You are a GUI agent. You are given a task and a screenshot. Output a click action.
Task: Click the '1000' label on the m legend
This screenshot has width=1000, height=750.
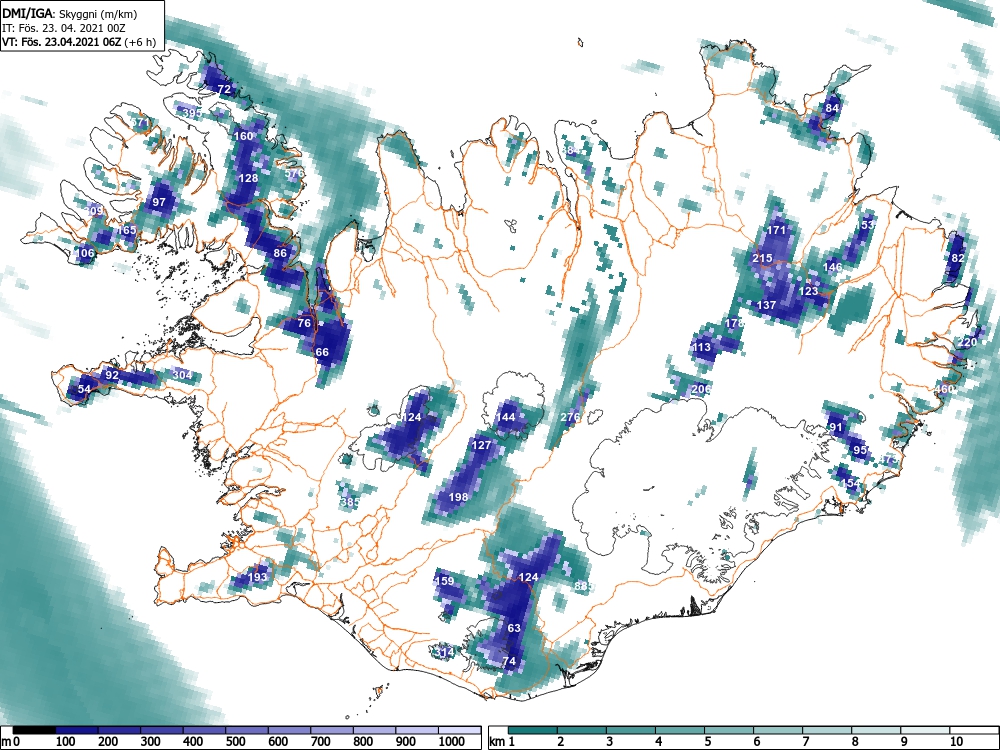[452, 742]
